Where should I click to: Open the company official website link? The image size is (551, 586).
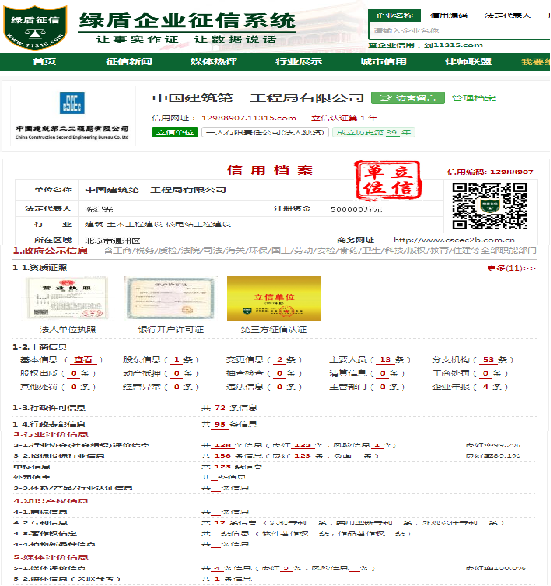(x=454, y=240)
